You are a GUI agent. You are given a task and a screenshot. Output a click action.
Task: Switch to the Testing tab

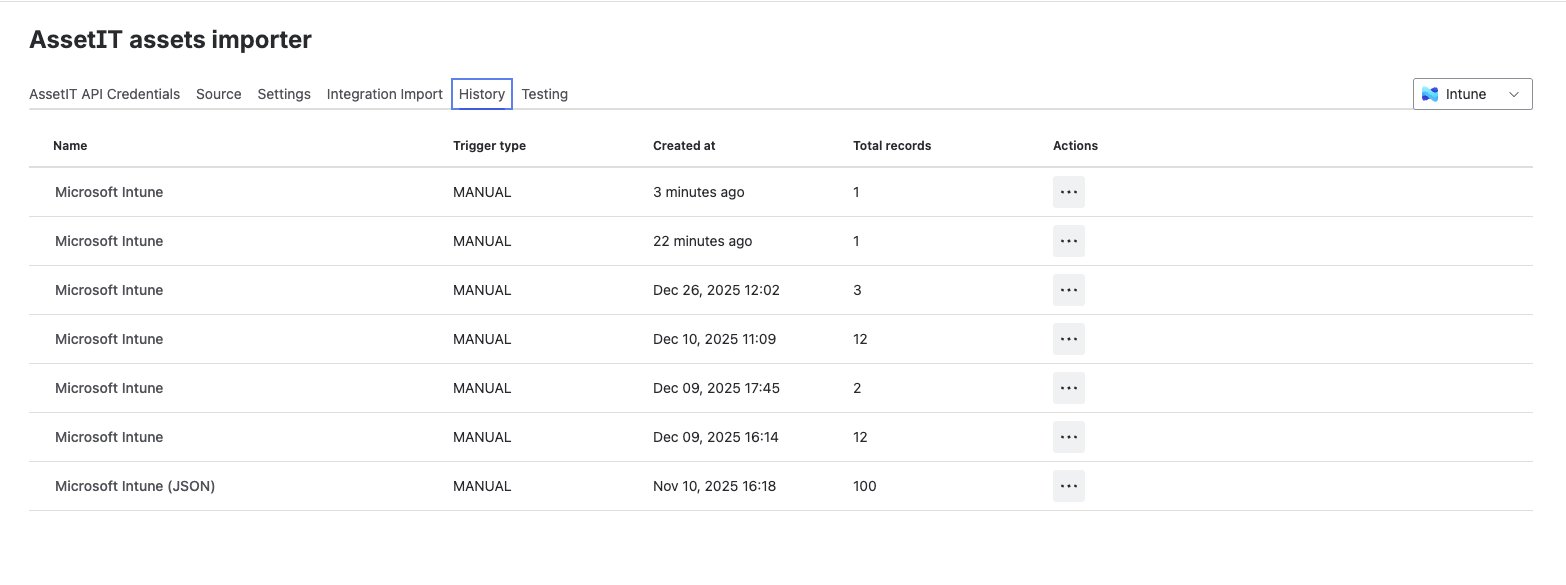coord(544,94)
